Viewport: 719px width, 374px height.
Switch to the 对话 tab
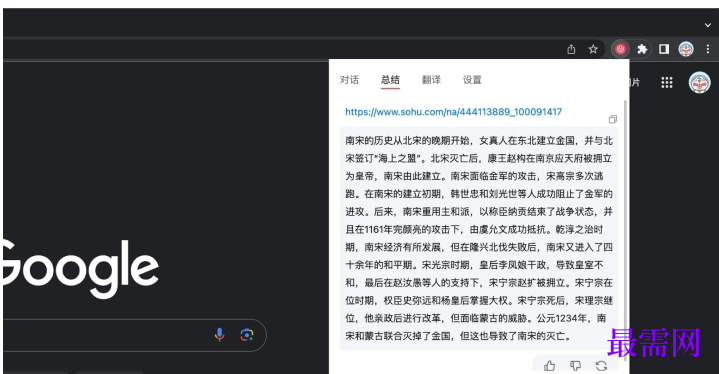point(349,80)
